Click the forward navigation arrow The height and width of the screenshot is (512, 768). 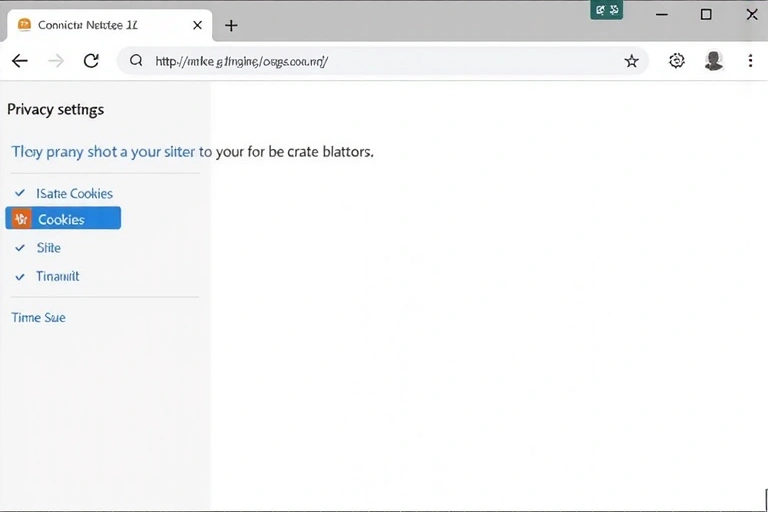(56, 61)
